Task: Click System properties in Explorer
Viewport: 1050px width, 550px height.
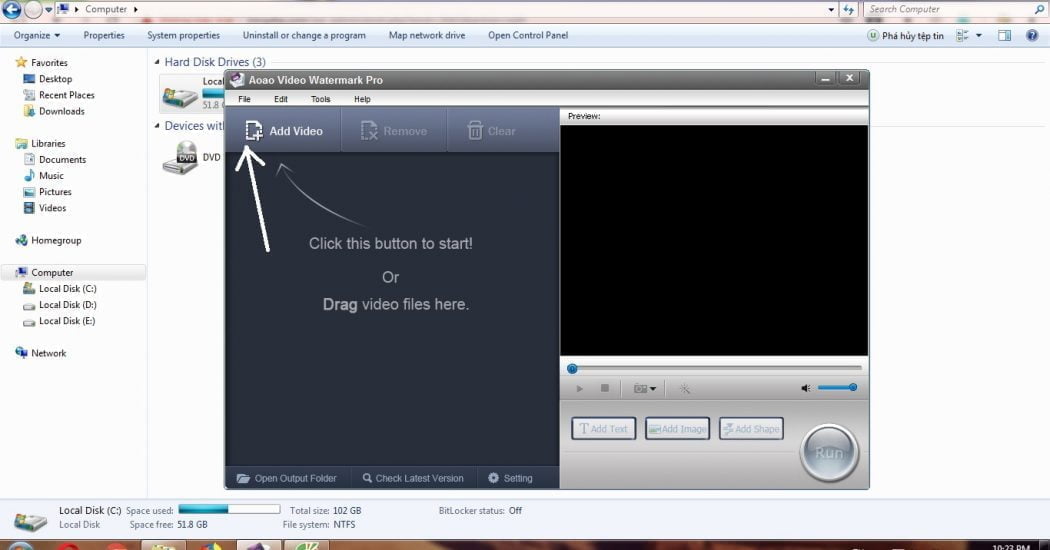Action: pos(183,36)
